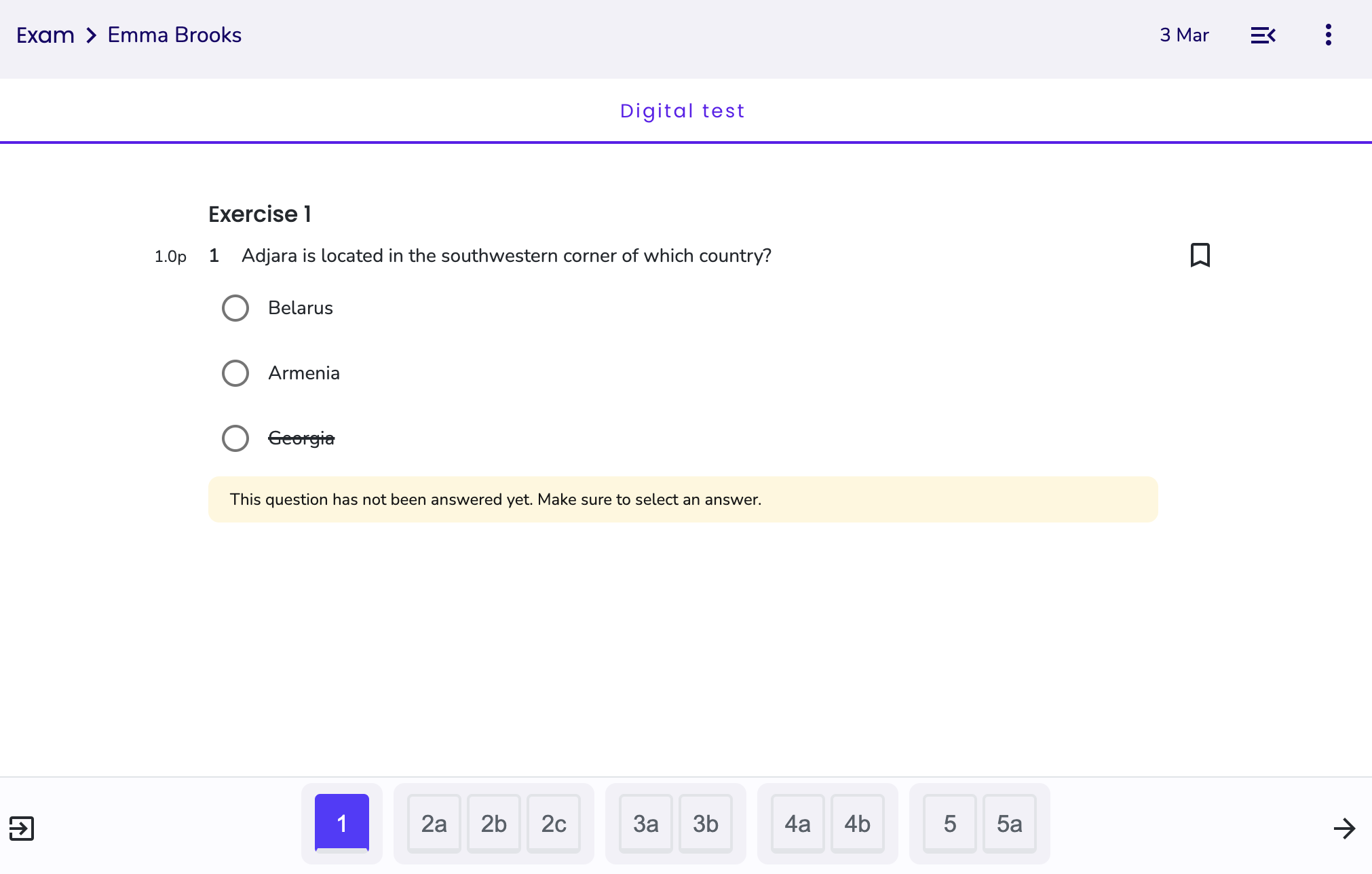Image resolution: width=1372 pixels, height=874 pixels.
Task: Select the struck-through Georgia radio option
Action: point(235,438)
